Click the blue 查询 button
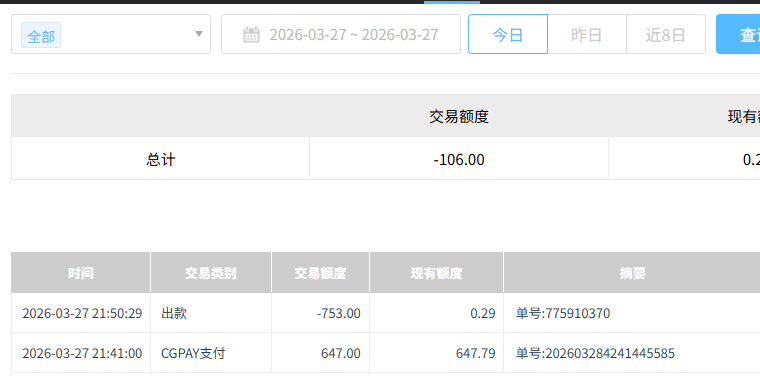This screenshot has height=379, width=760. coord(738,34)
